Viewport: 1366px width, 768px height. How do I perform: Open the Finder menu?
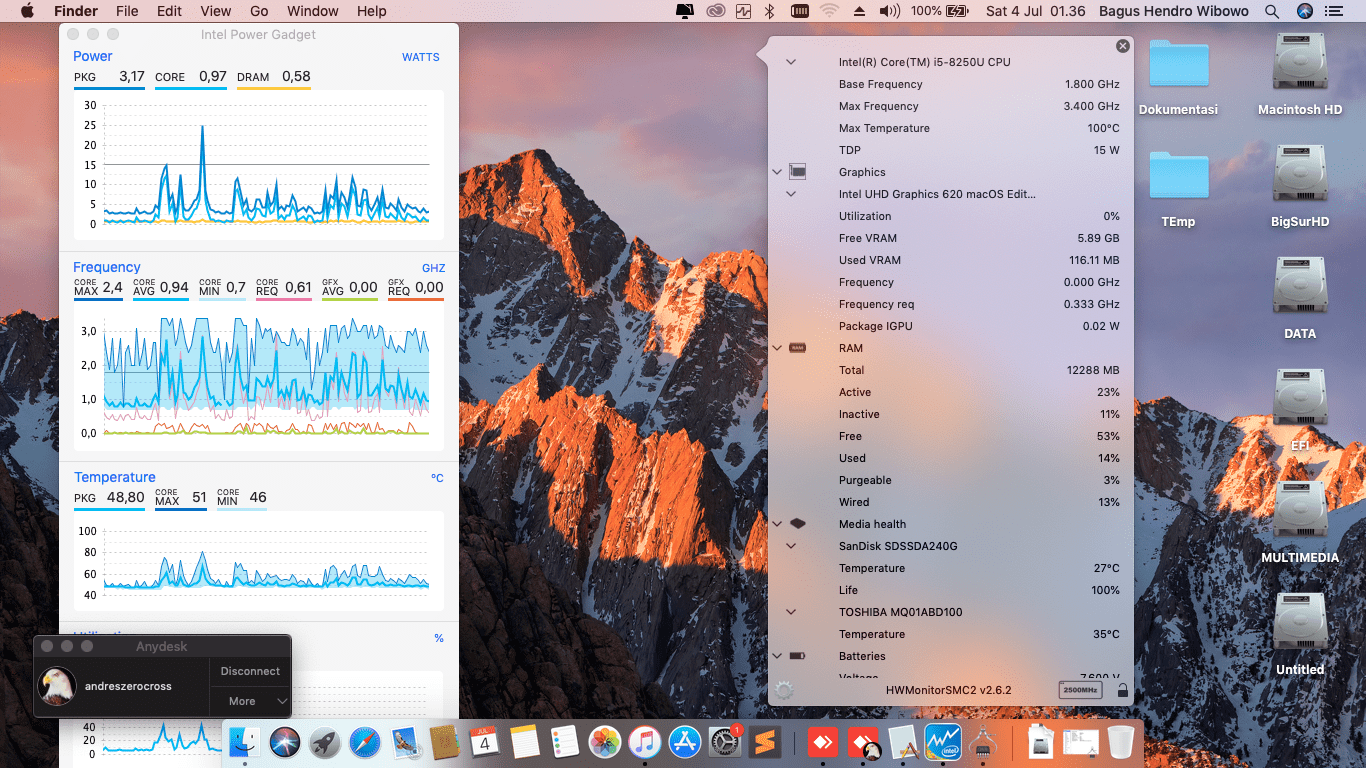(x=76, y=11)
